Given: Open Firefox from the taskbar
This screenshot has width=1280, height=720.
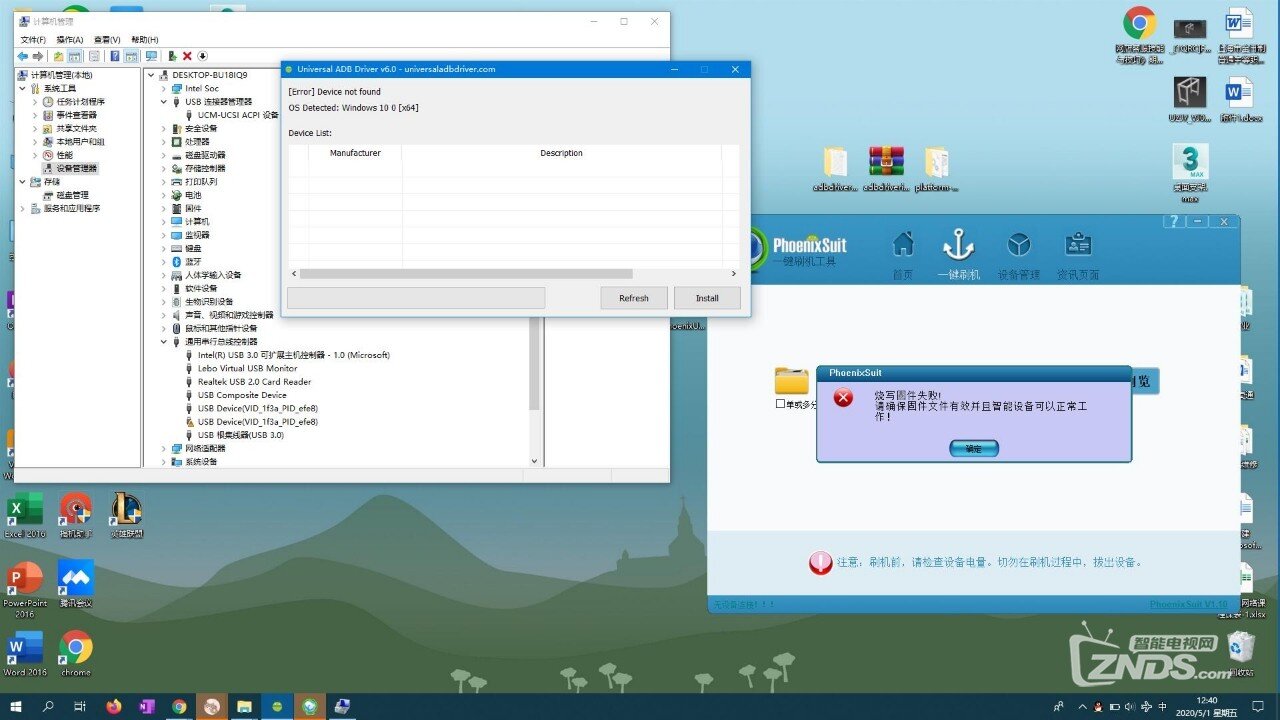Looking at the screenshot, I should (x=113, y=706).
